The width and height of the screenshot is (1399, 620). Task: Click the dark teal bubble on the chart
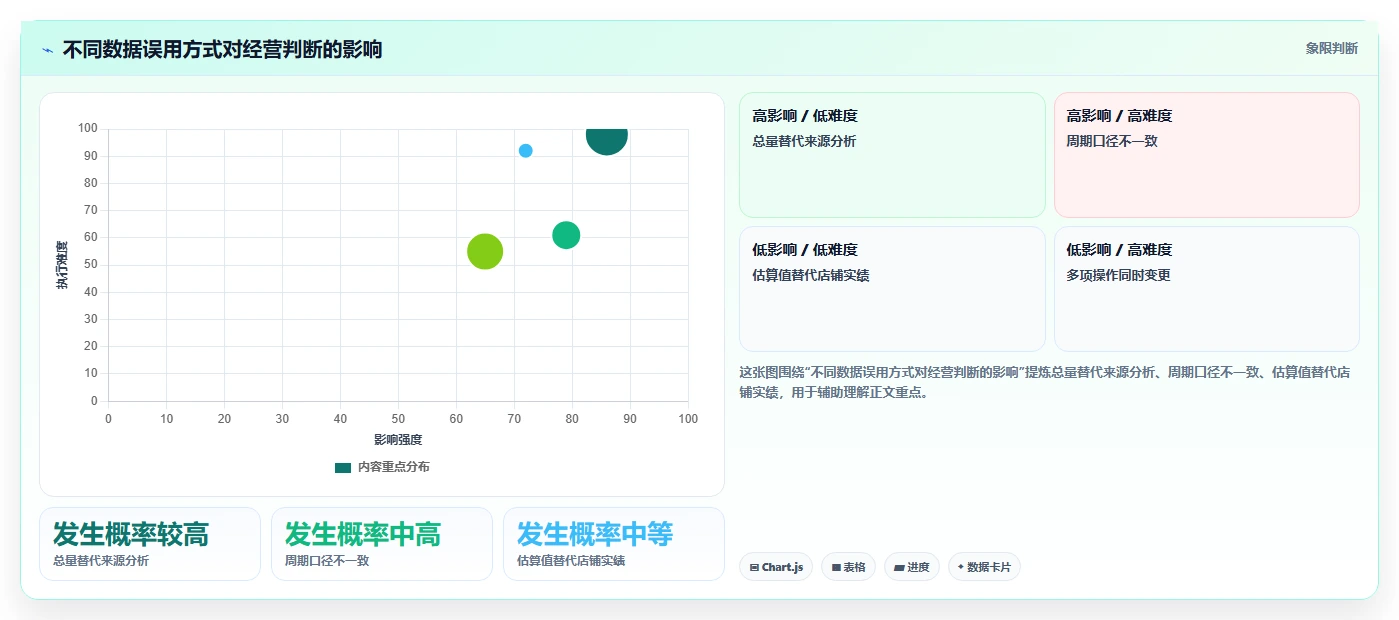(606, 137)
